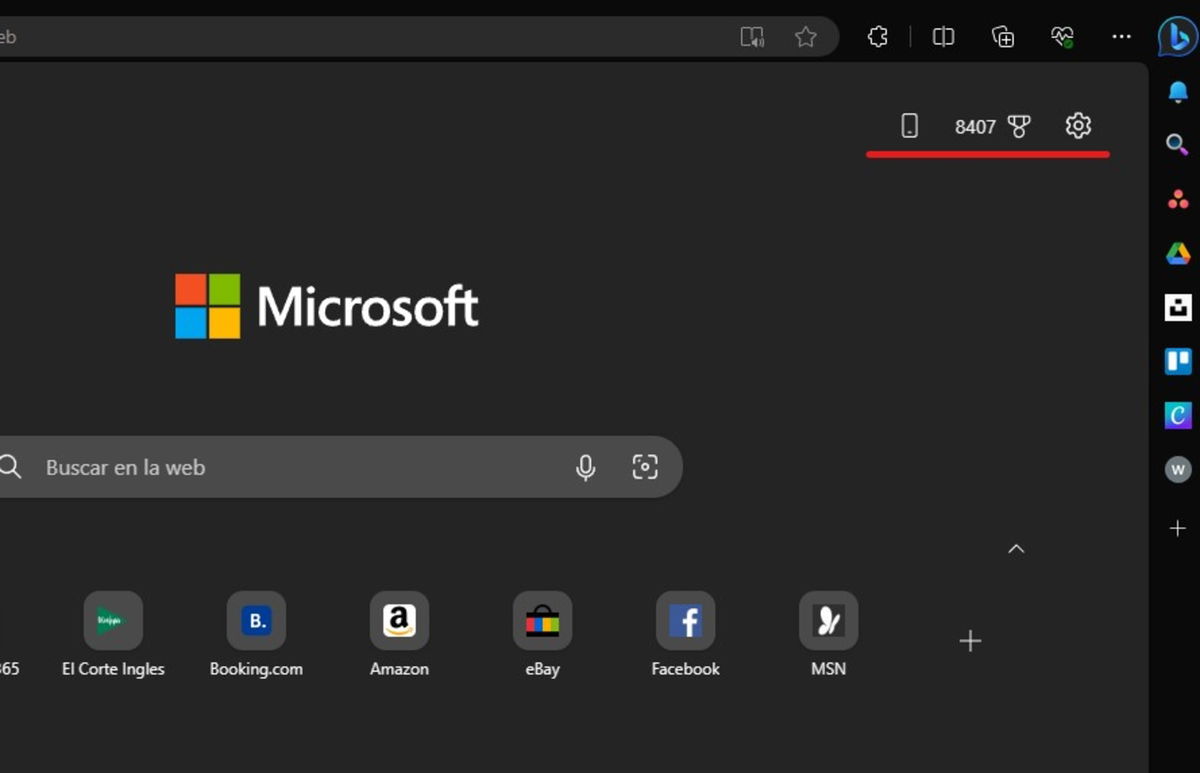The image size is (1200, 773).
Task: Open Trello from the sidebar
Action: click(1177, 361)
